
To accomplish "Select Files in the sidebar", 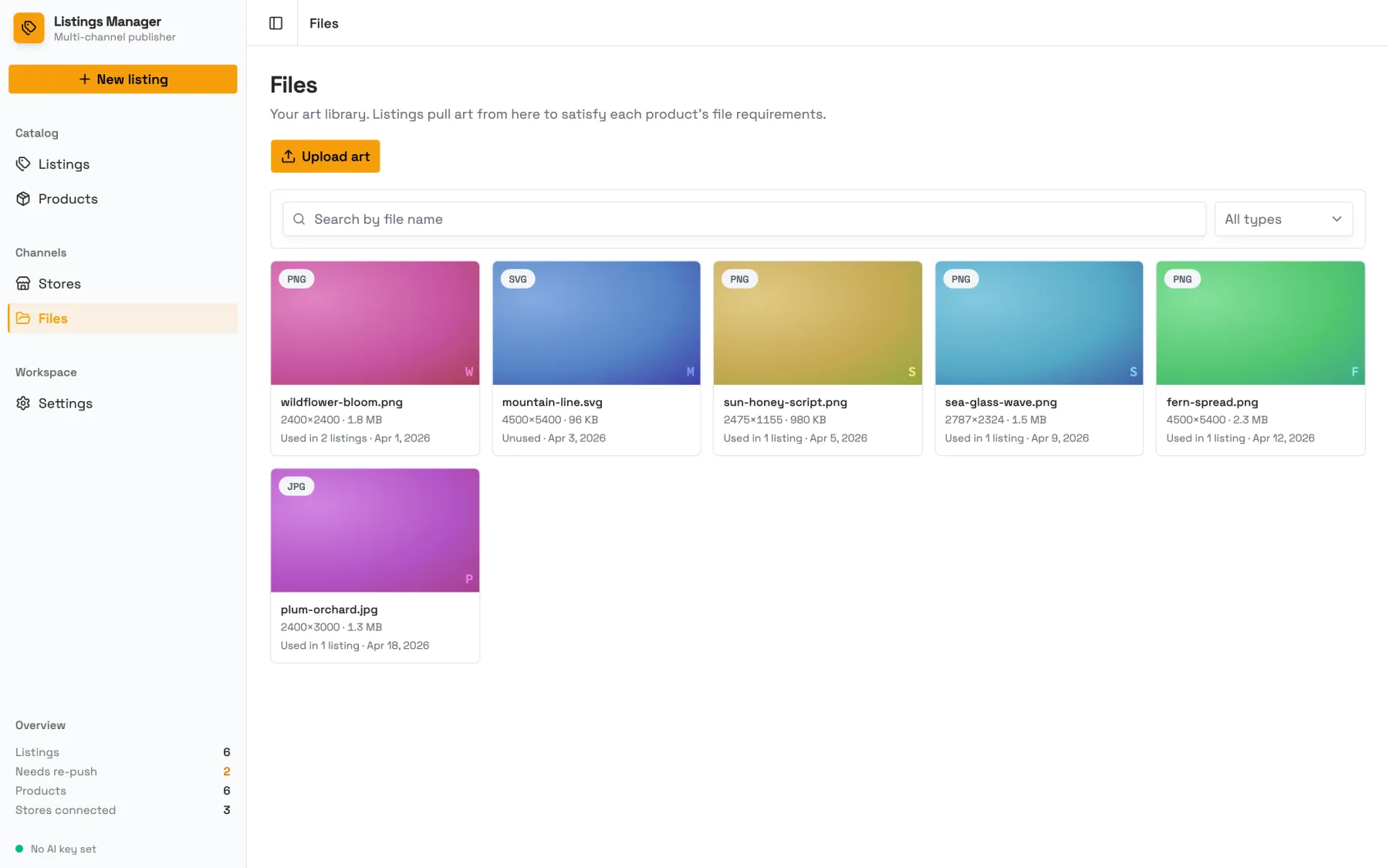I will 123,318.
